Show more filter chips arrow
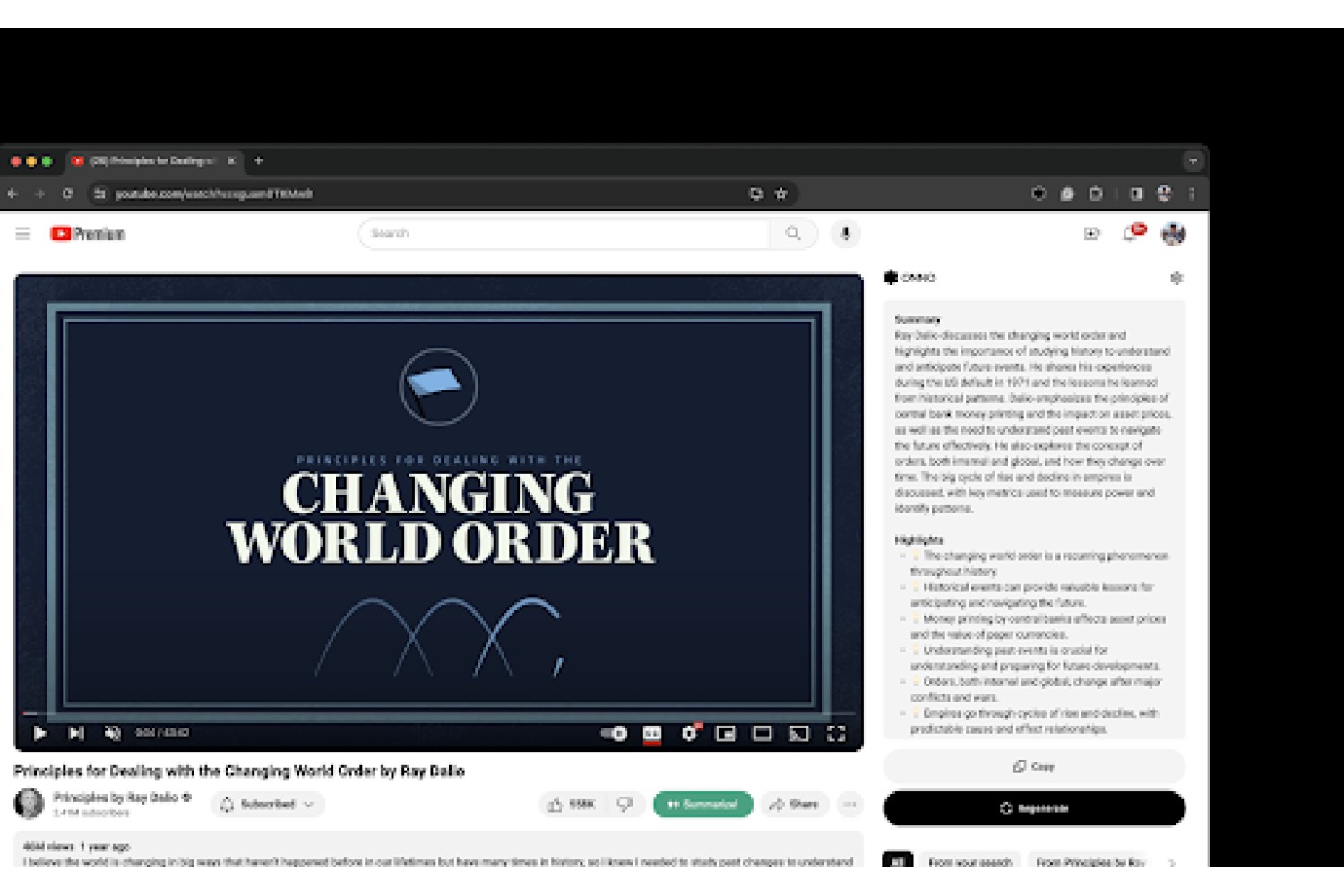 [x=1172, y=863]
